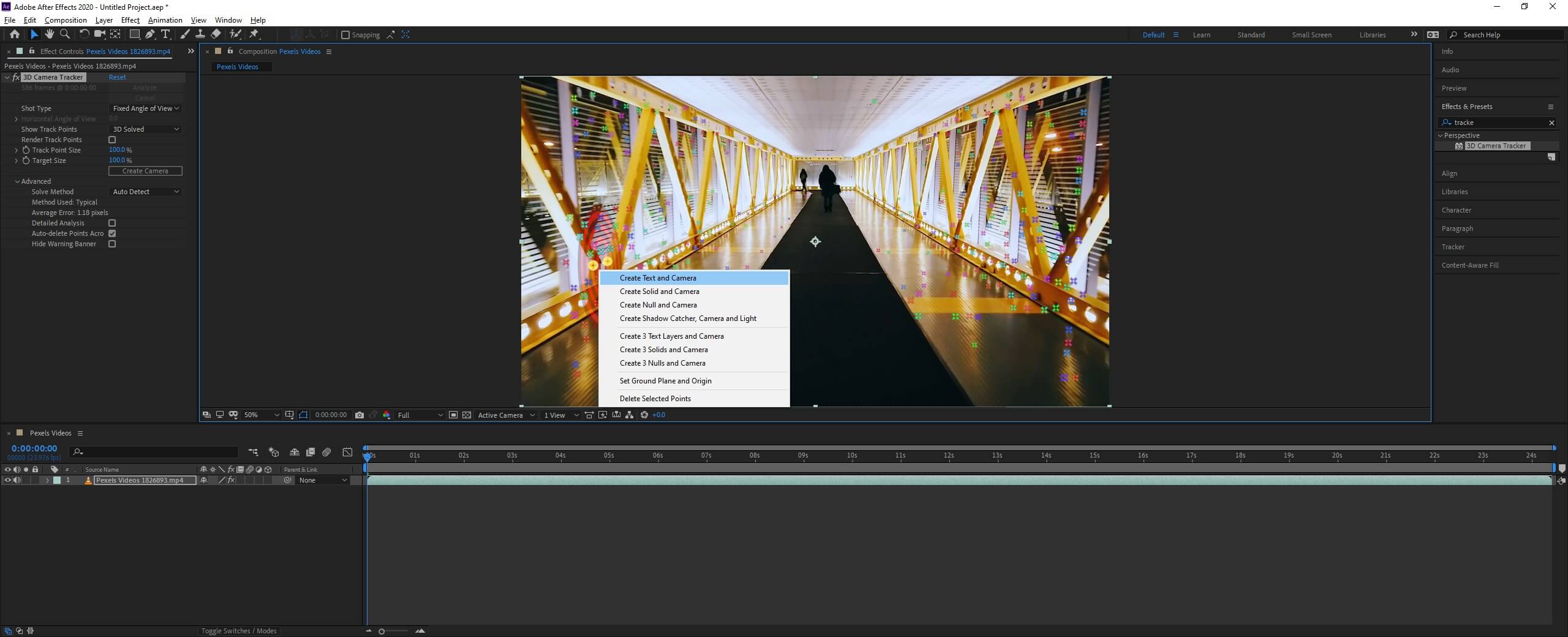Screen dimensions: 1568x637
Task: Select the Clone Stamp tool
Action: point(200,34)
